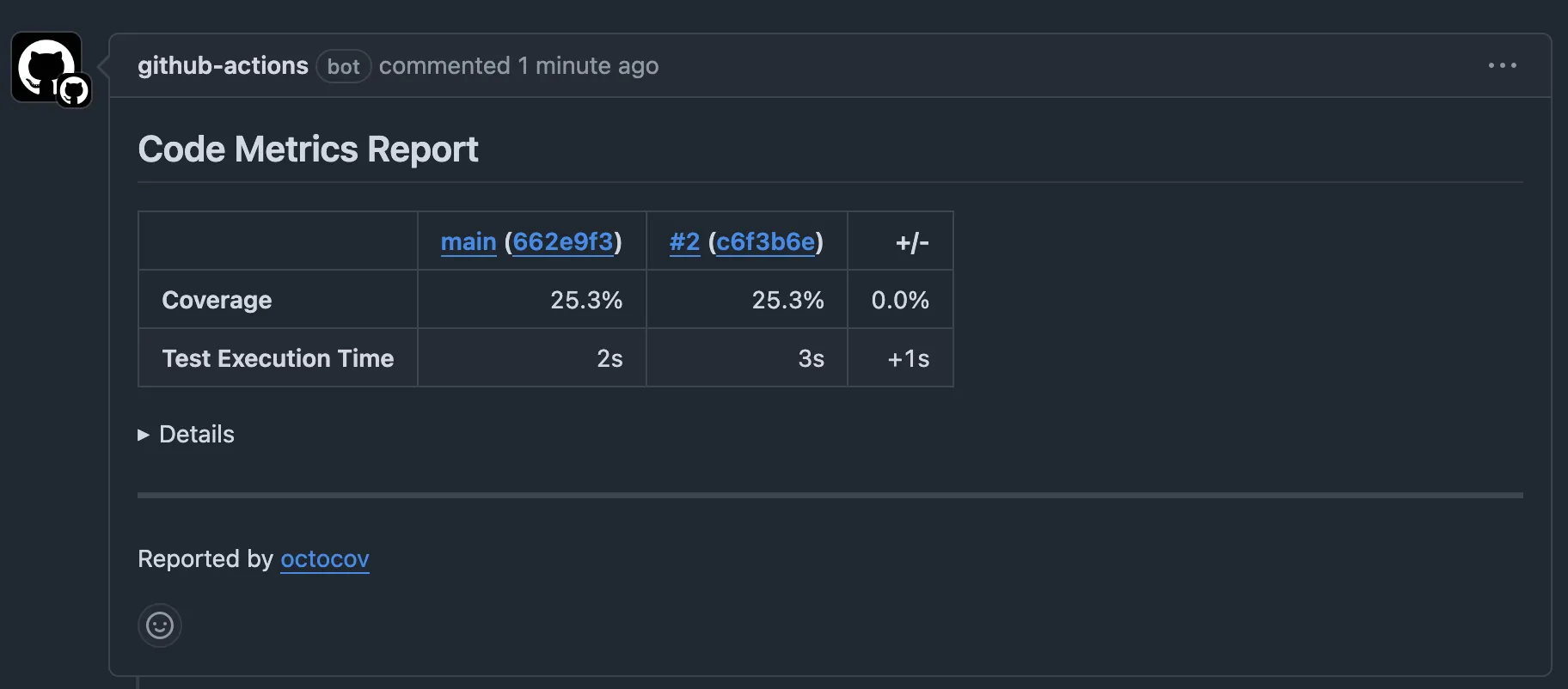Open commit c6f3b6e link
The width and height of the screenshot is (1568, 689).
(765, 242)
